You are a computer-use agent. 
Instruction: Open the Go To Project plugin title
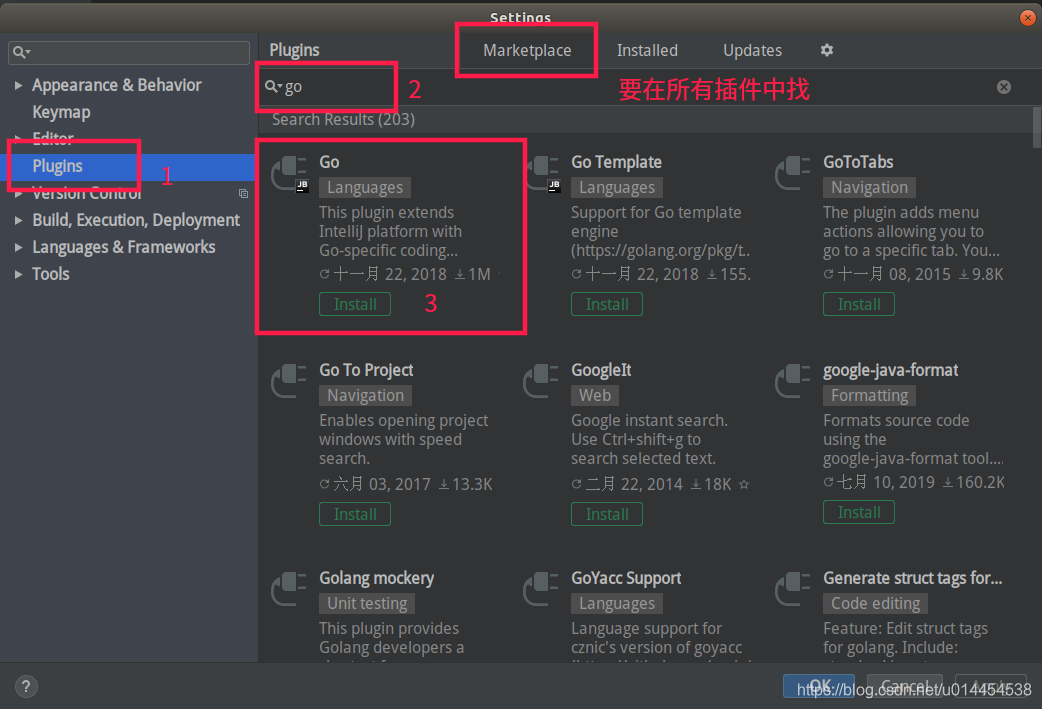click(366, 370)
